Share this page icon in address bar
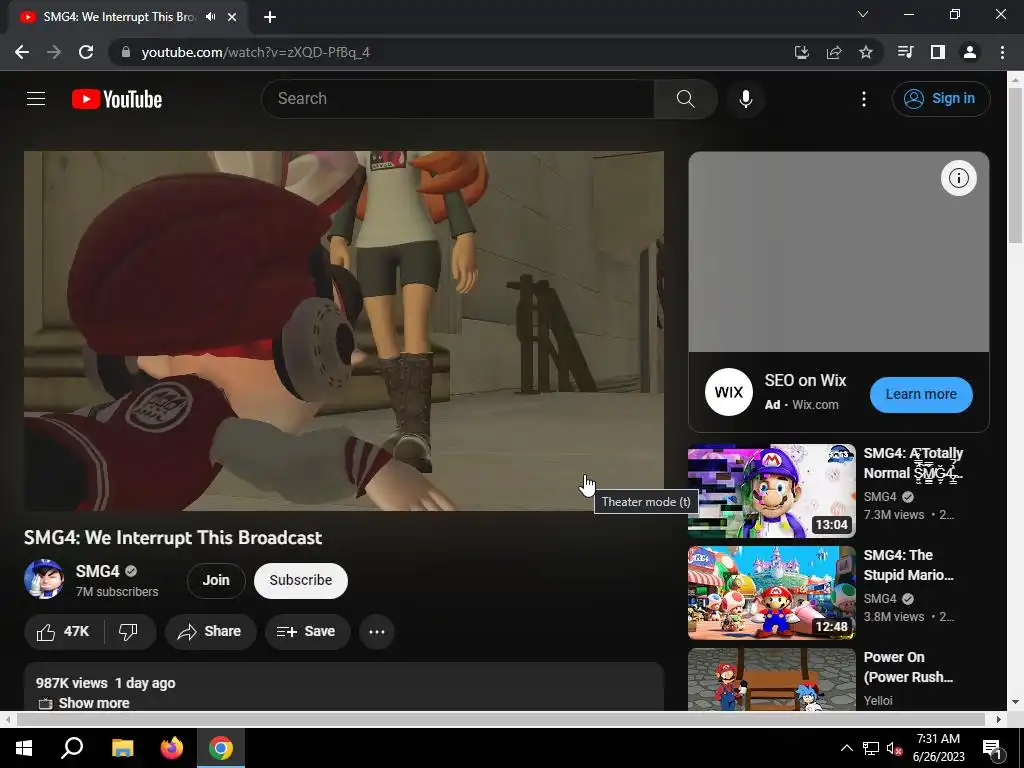Image resolution: width=1024 pixels, height=768 pixels. tap(833, 52)
